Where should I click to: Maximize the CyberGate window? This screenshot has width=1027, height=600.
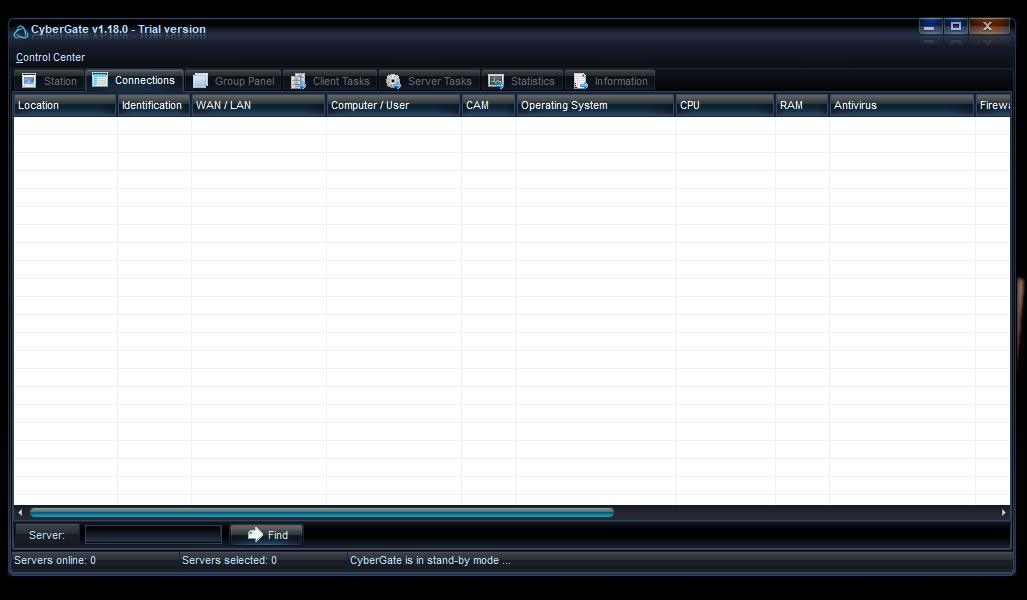click(956, 27)
